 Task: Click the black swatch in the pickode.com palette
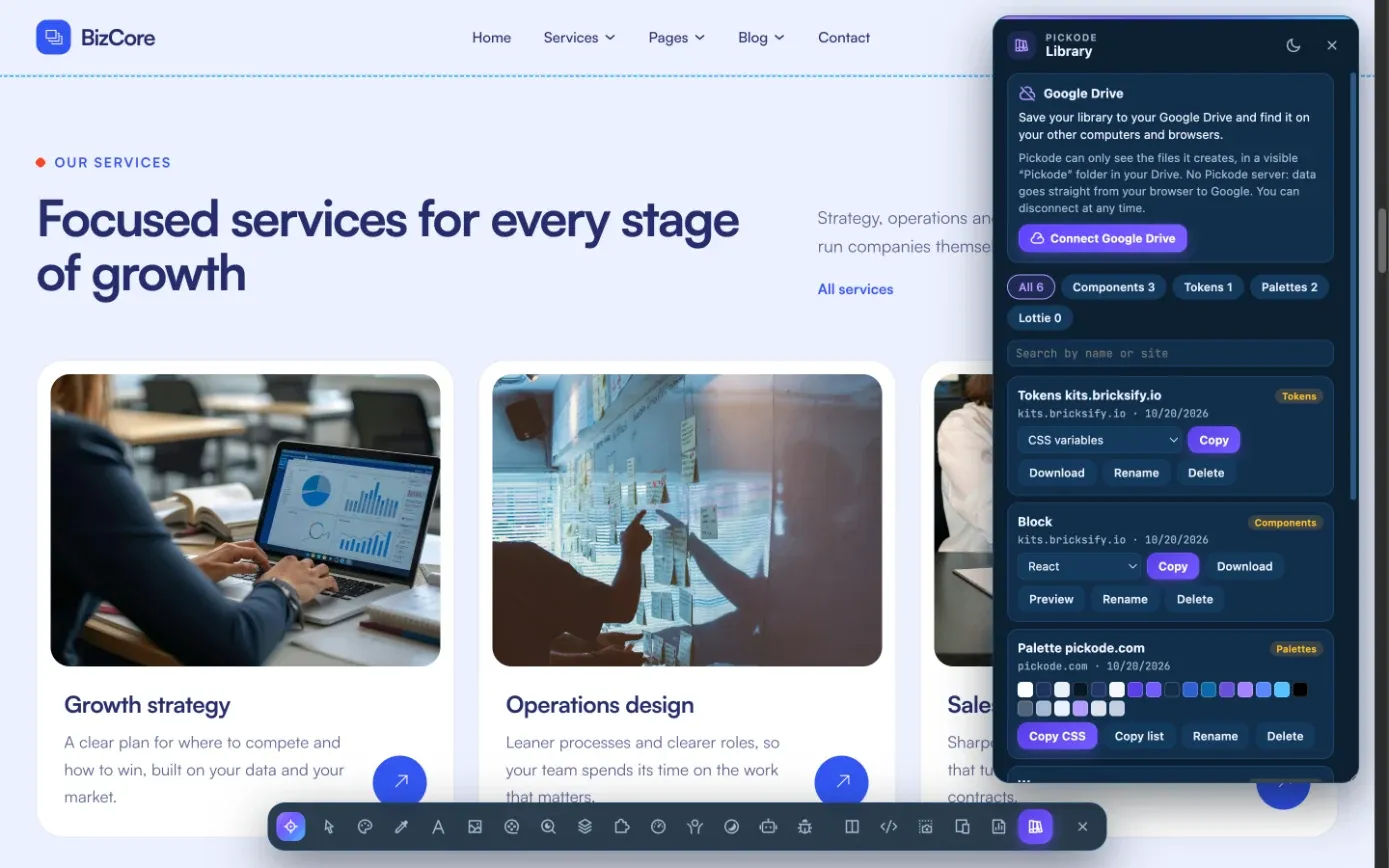[1300, 690]
